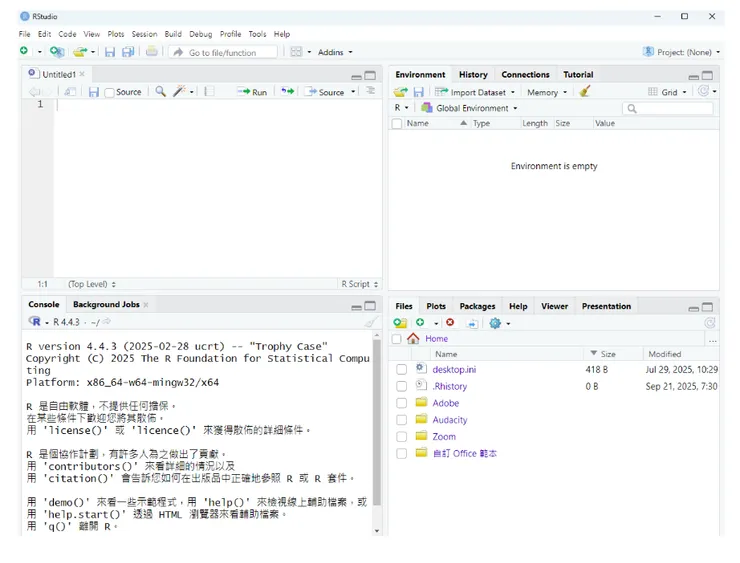Open Memory usage dropdown

(547, 92)
